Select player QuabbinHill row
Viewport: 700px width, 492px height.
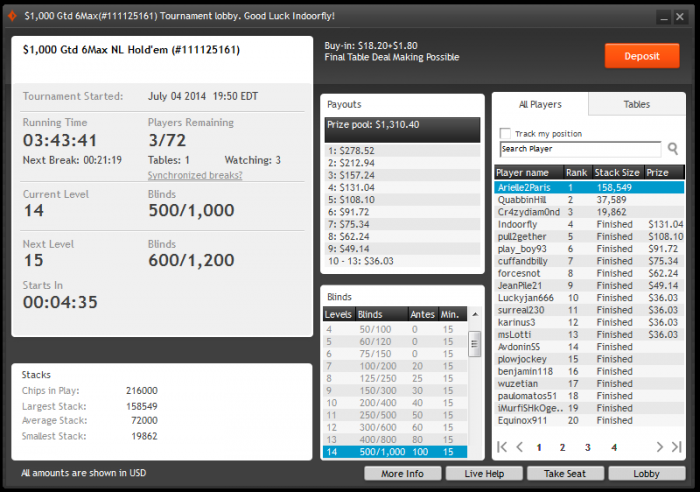(x=589, y=200)
